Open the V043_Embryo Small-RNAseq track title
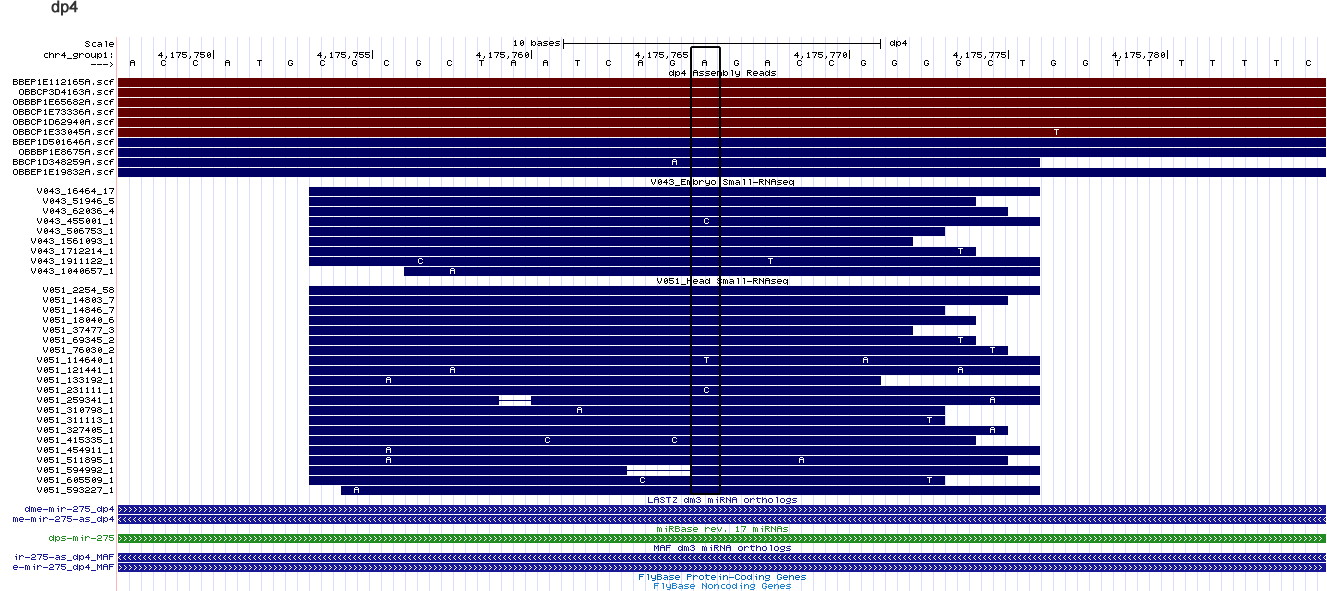The width and height of the screenshot is (1327, 591). click(x=722, y=182)
